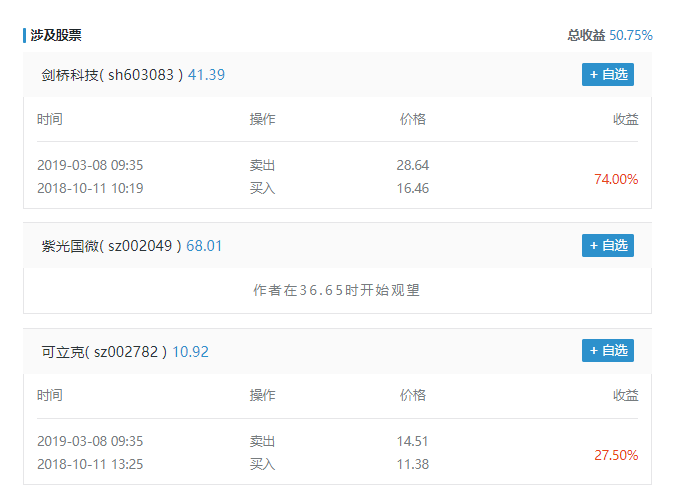Screen dimensions: 679x497
Task: Open 可立克 (sz002782) stock link
Action: (x=104, y=352)
